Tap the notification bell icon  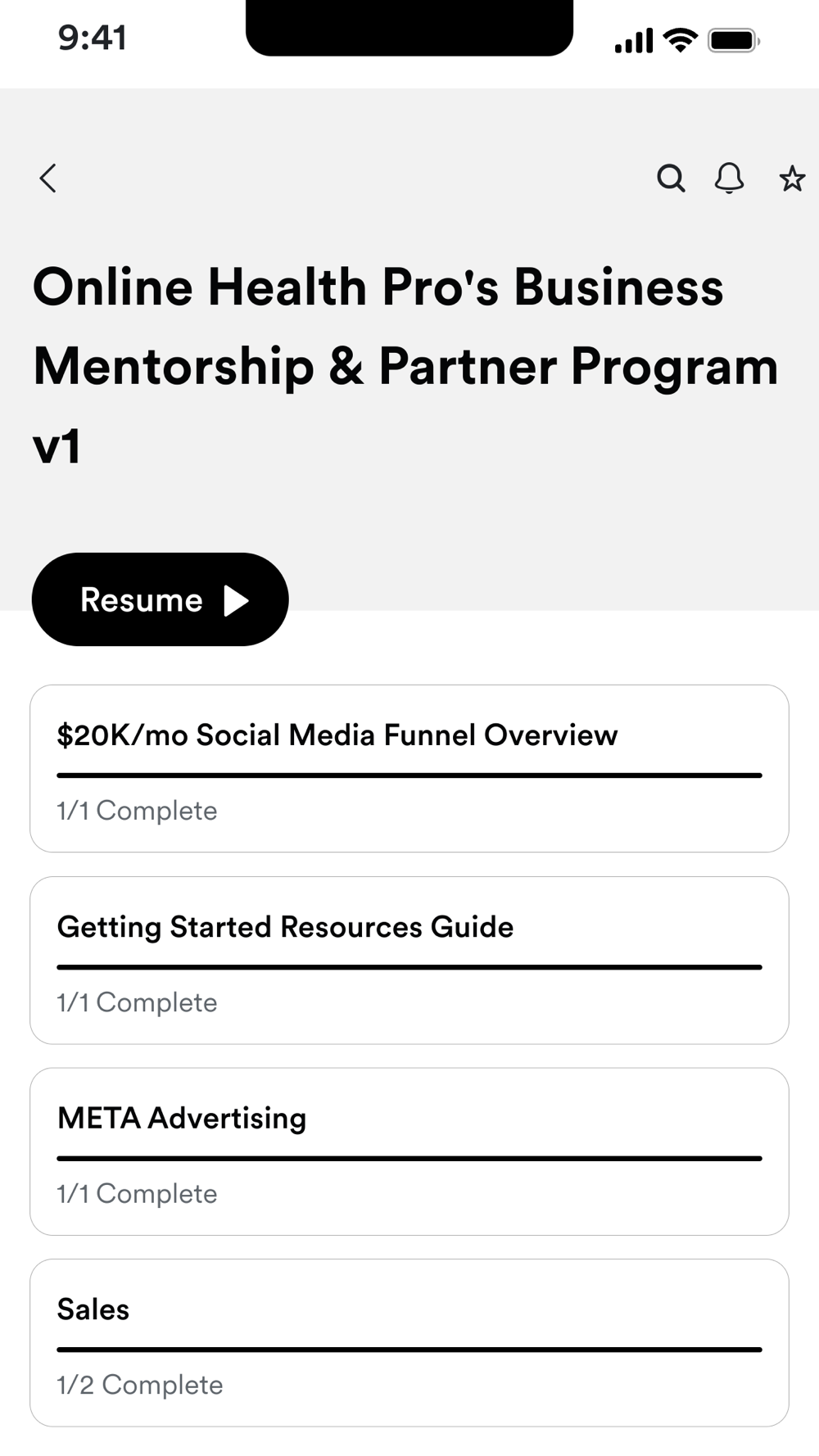729,178
